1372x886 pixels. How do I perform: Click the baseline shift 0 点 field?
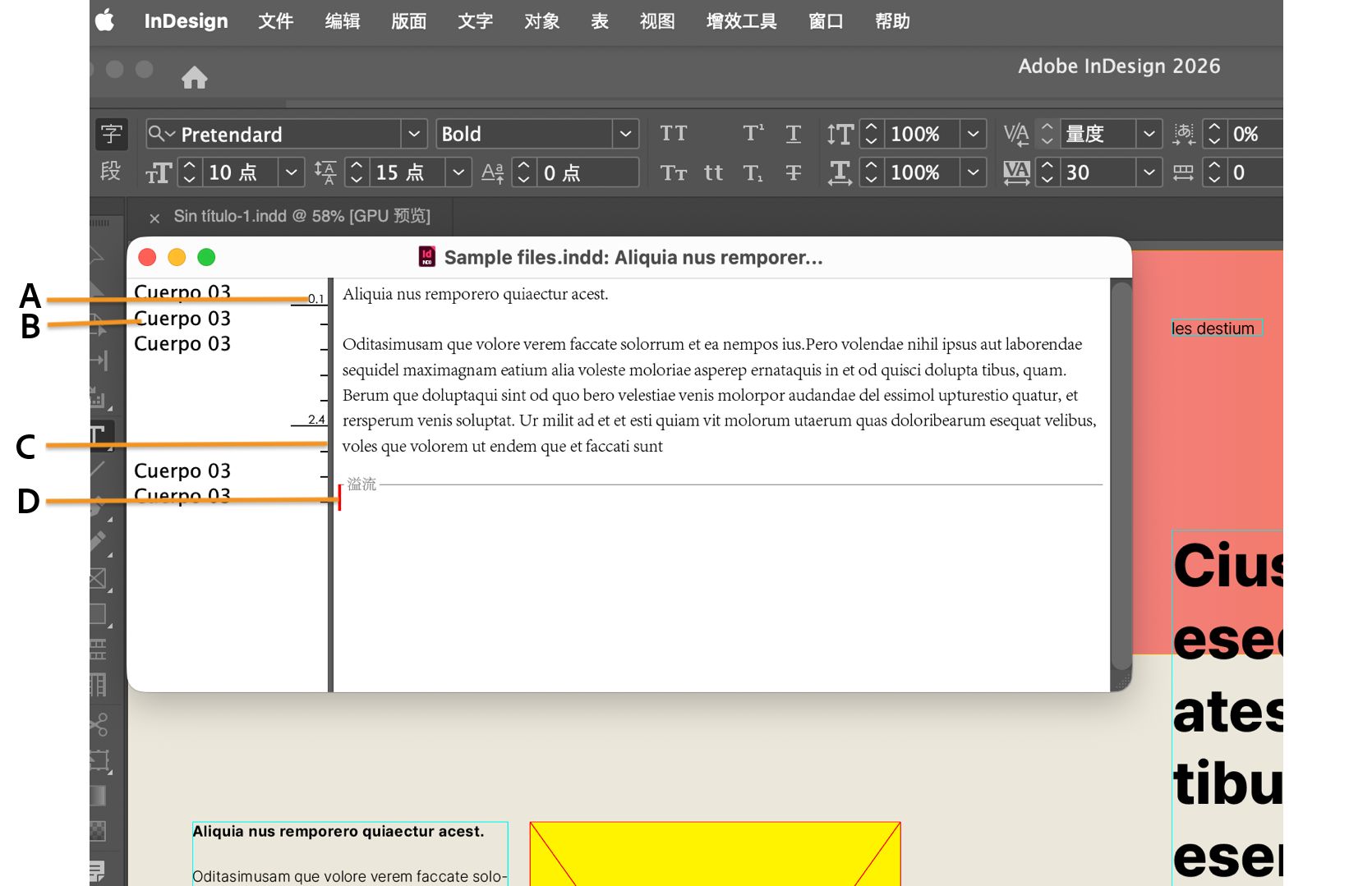pos(587,172)
